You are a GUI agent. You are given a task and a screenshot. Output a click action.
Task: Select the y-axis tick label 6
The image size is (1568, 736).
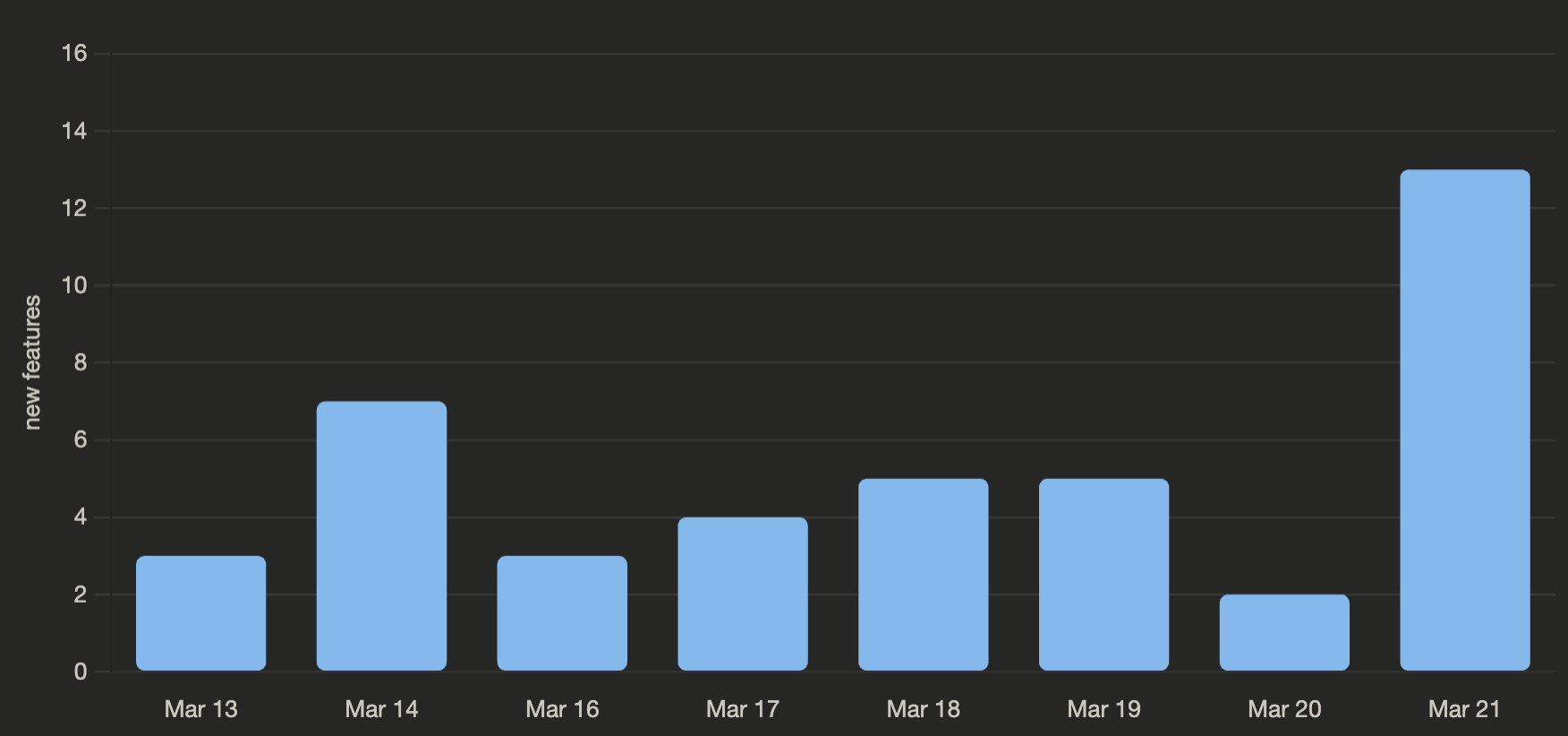pos(81,440)
